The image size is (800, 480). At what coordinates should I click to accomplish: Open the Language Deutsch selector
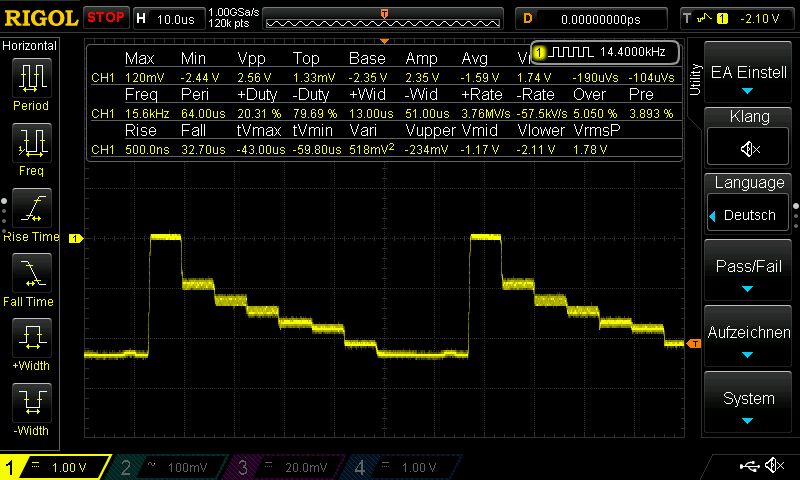[749, 215]
